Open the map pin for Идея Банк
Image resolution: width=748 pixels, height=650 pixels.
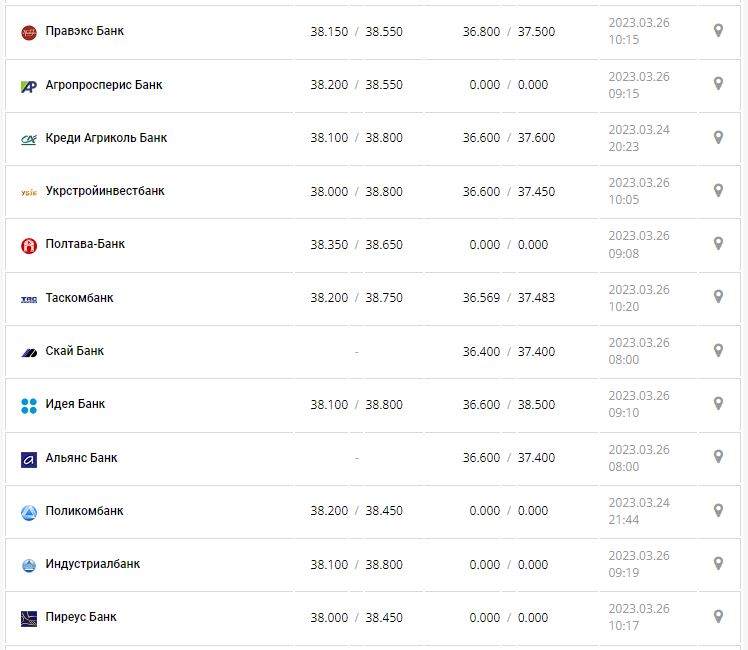[x=718, y=404]
